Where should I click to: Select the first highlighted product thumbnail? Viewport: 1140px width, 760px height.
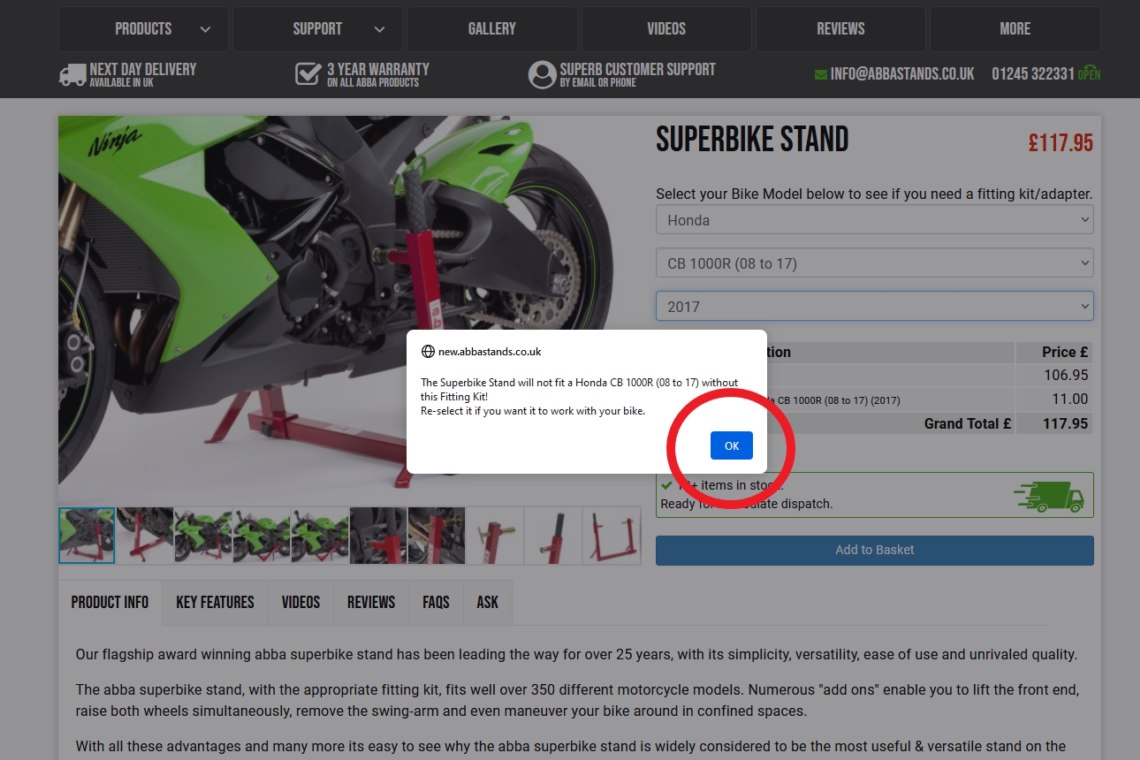point(87,535)
